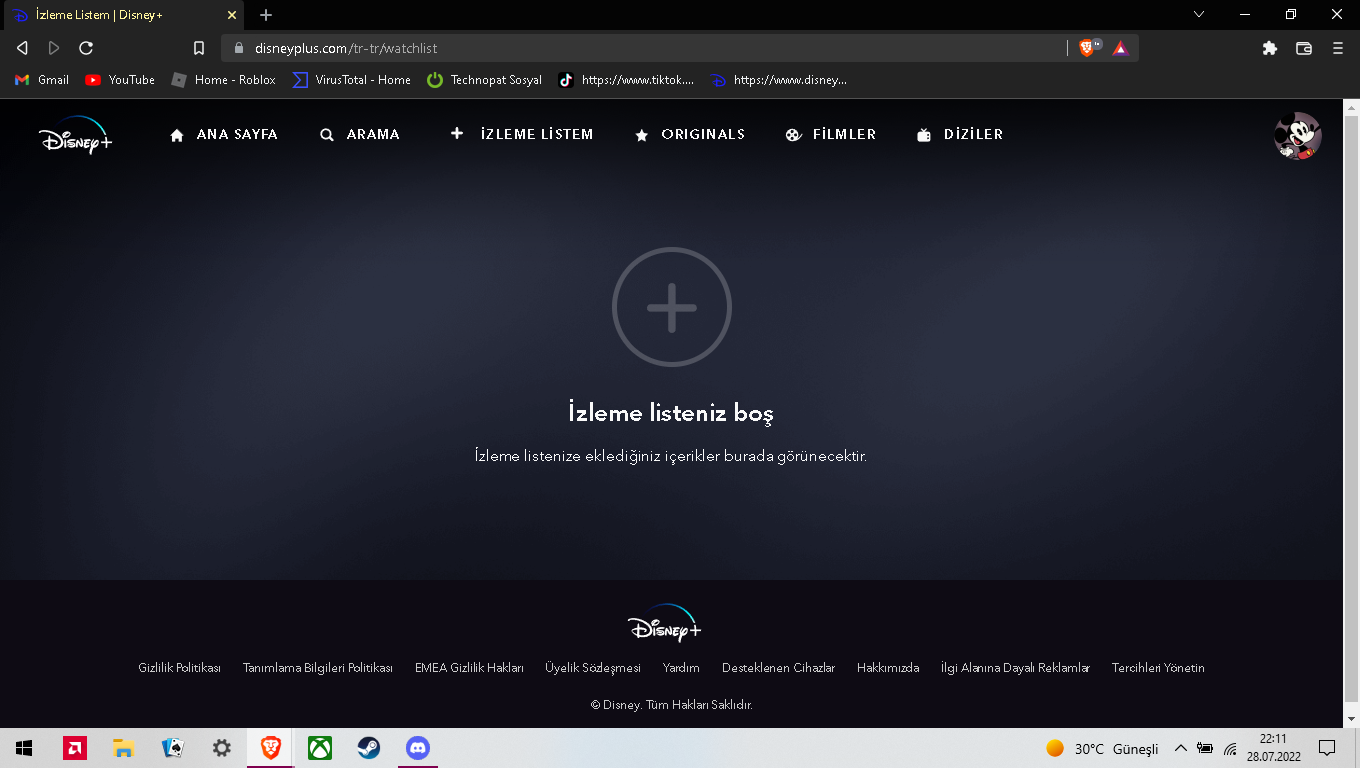Screen dimensions: 1360x768
Task: Open ARAMA search page
Action: (x=360, y=135)
